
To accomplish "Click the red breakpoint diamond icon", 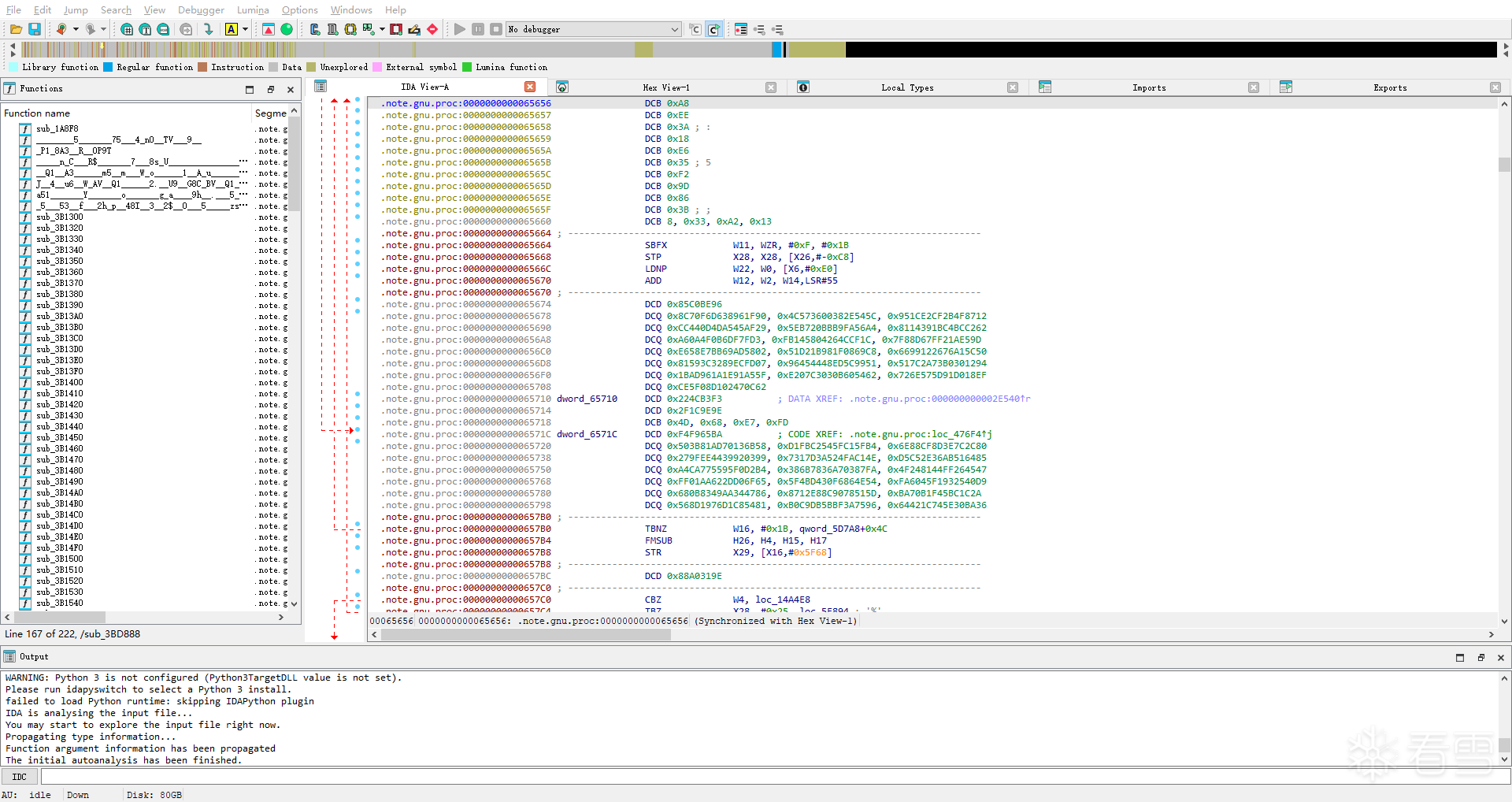I will (x=432, y=29).
